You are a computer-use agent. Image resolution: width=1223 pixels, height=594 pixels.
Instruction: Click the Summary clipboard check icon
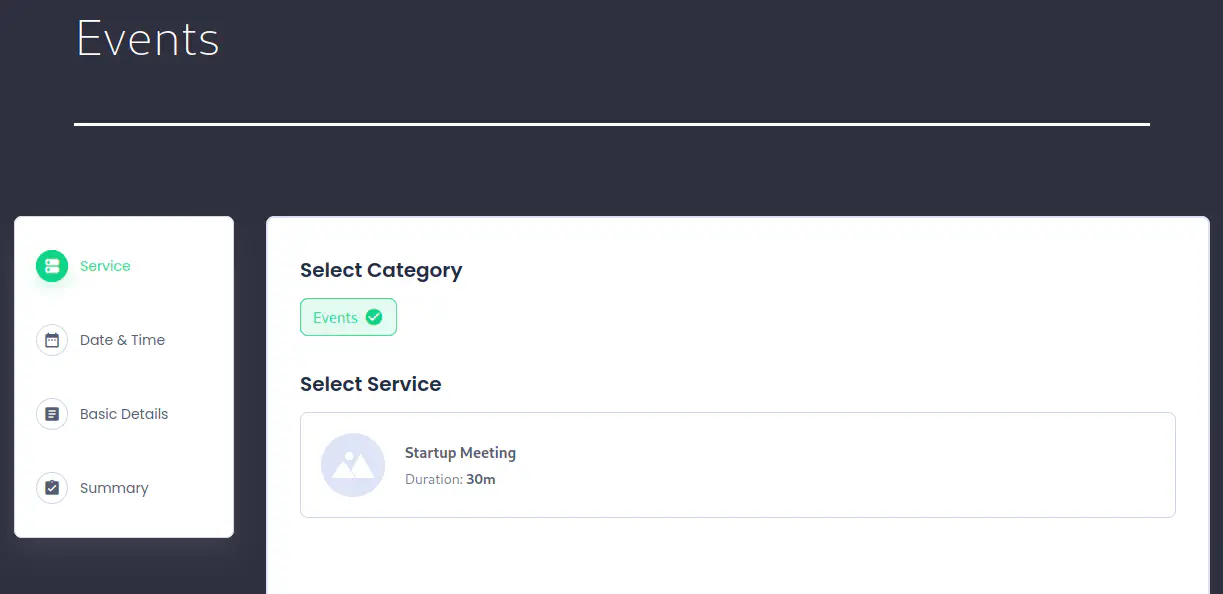coord(52,488)
